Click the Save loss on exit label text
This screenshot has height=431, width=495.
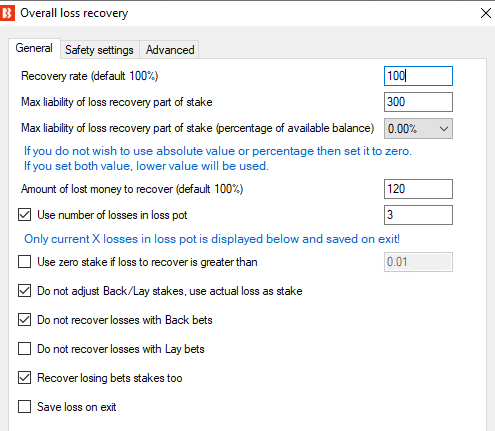click(x=77, y=407)
